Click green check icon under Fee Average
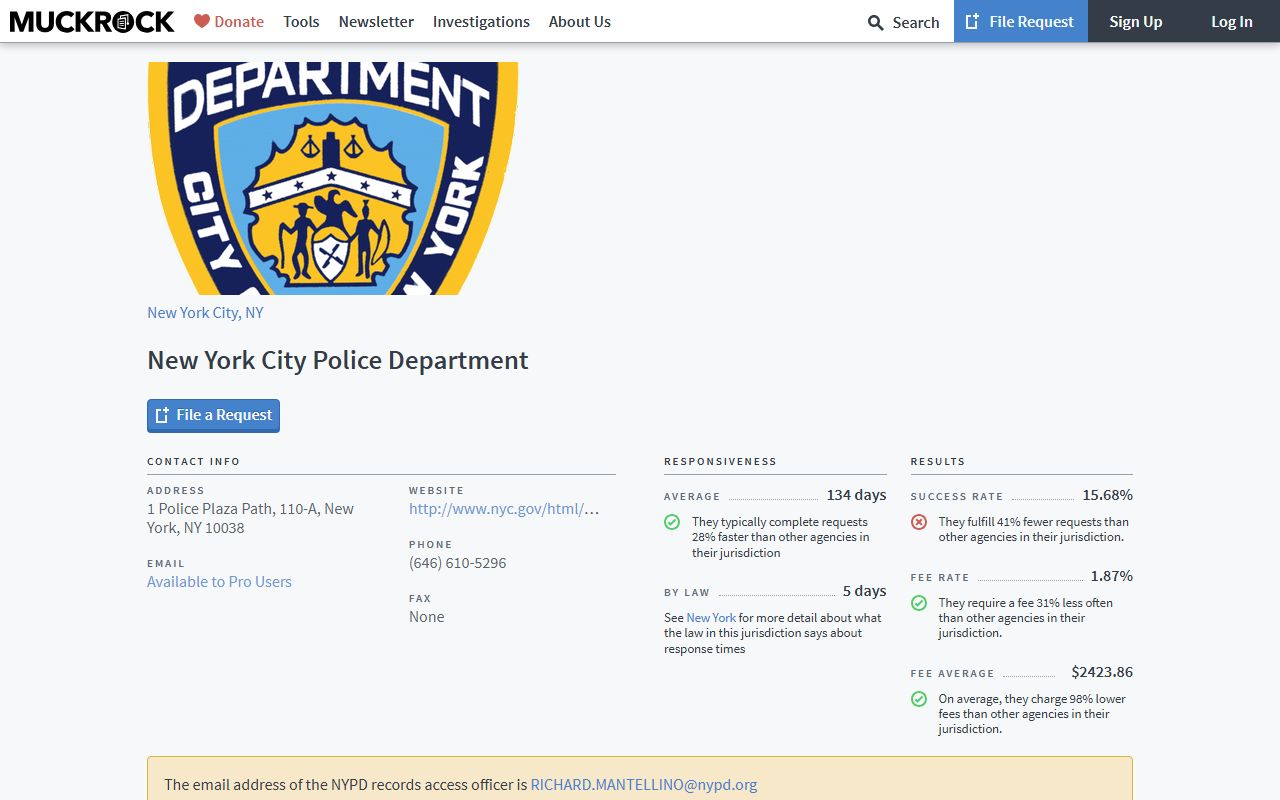Screen dimensions: 1280x800 coord(919,699)
